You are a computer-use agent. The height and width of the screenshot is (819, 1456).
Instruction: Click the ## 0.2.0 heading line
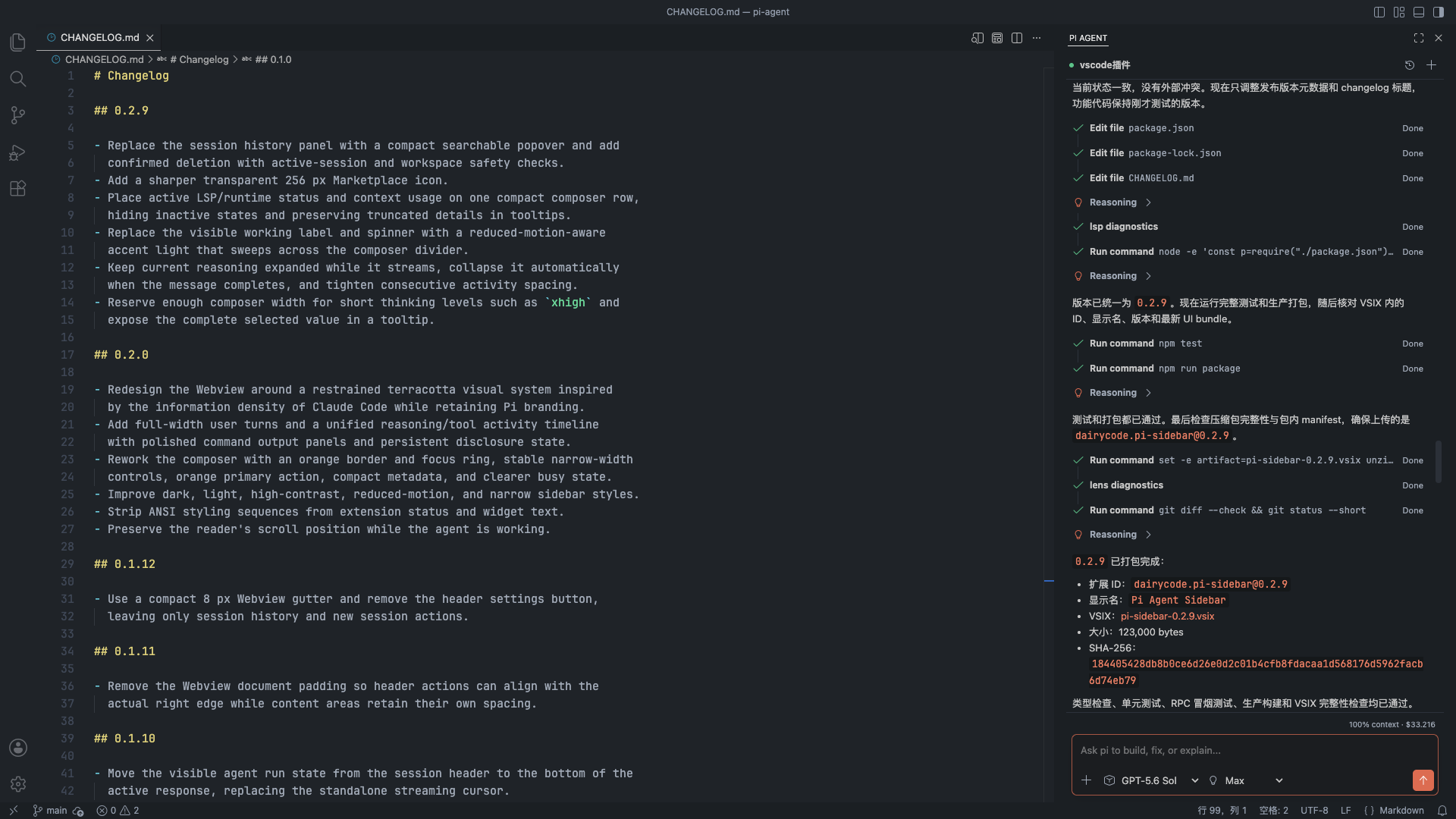coord(121,355)
